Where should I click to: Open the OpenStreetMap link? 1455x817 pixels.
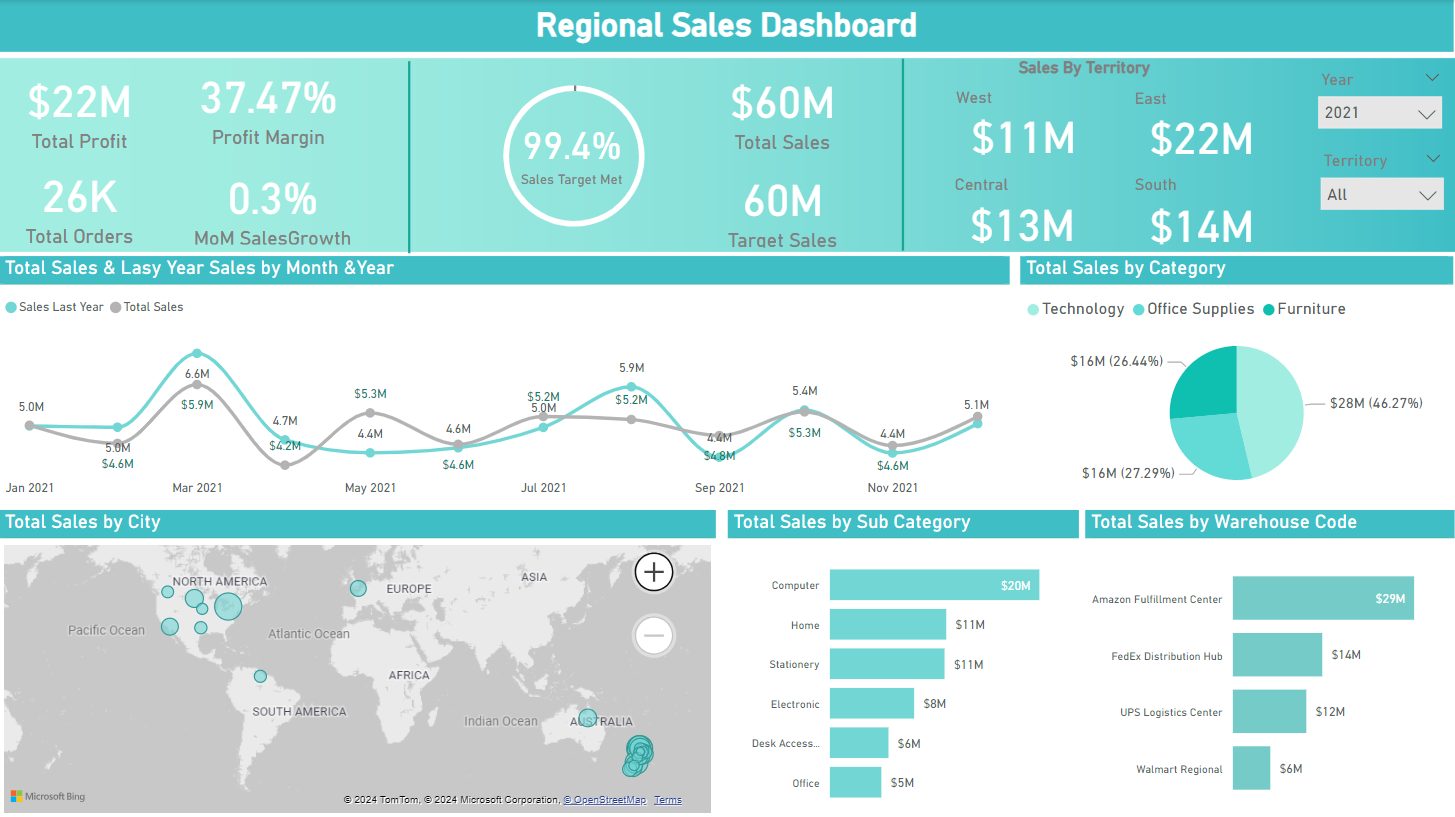point(604,800)
